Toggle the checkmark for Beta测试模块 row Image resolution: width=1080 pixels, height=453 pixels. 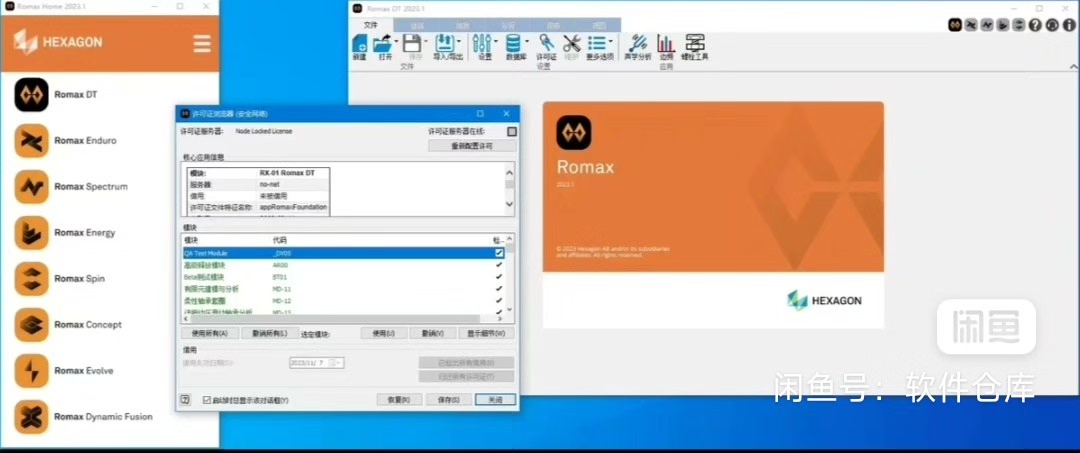[x=499, y=277]
